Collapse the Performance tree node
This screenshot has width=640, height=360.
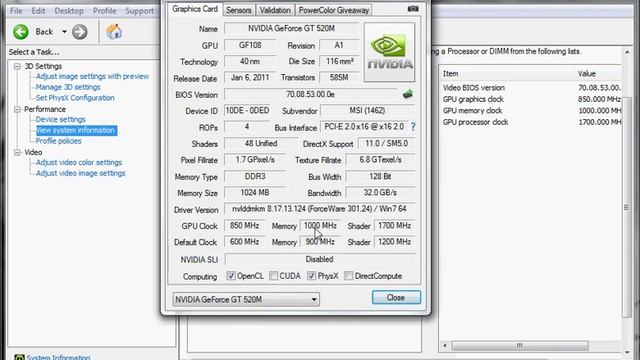coord(17,109)
